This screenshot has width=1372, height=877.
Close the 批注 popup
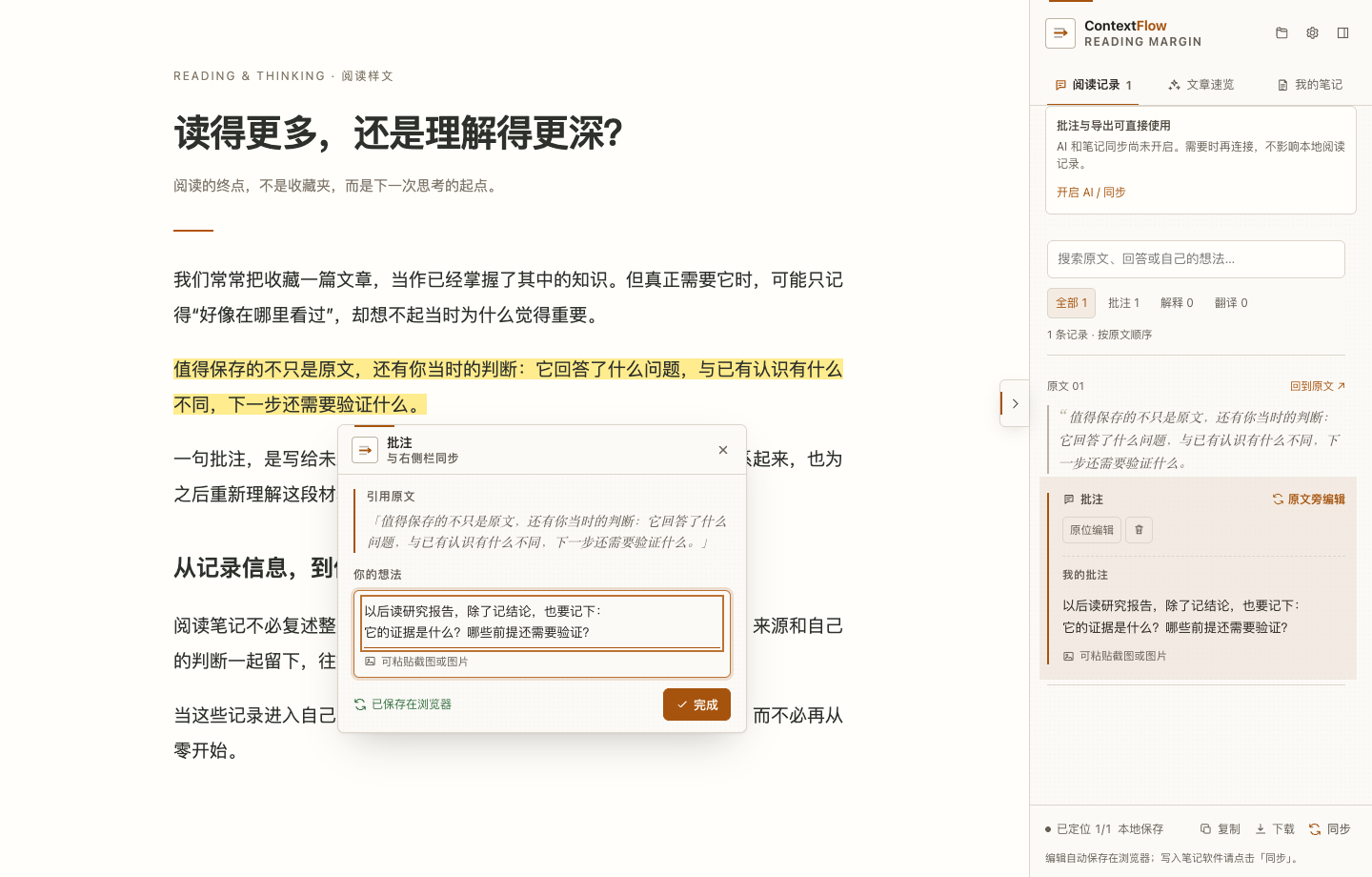tap(723, 450)
